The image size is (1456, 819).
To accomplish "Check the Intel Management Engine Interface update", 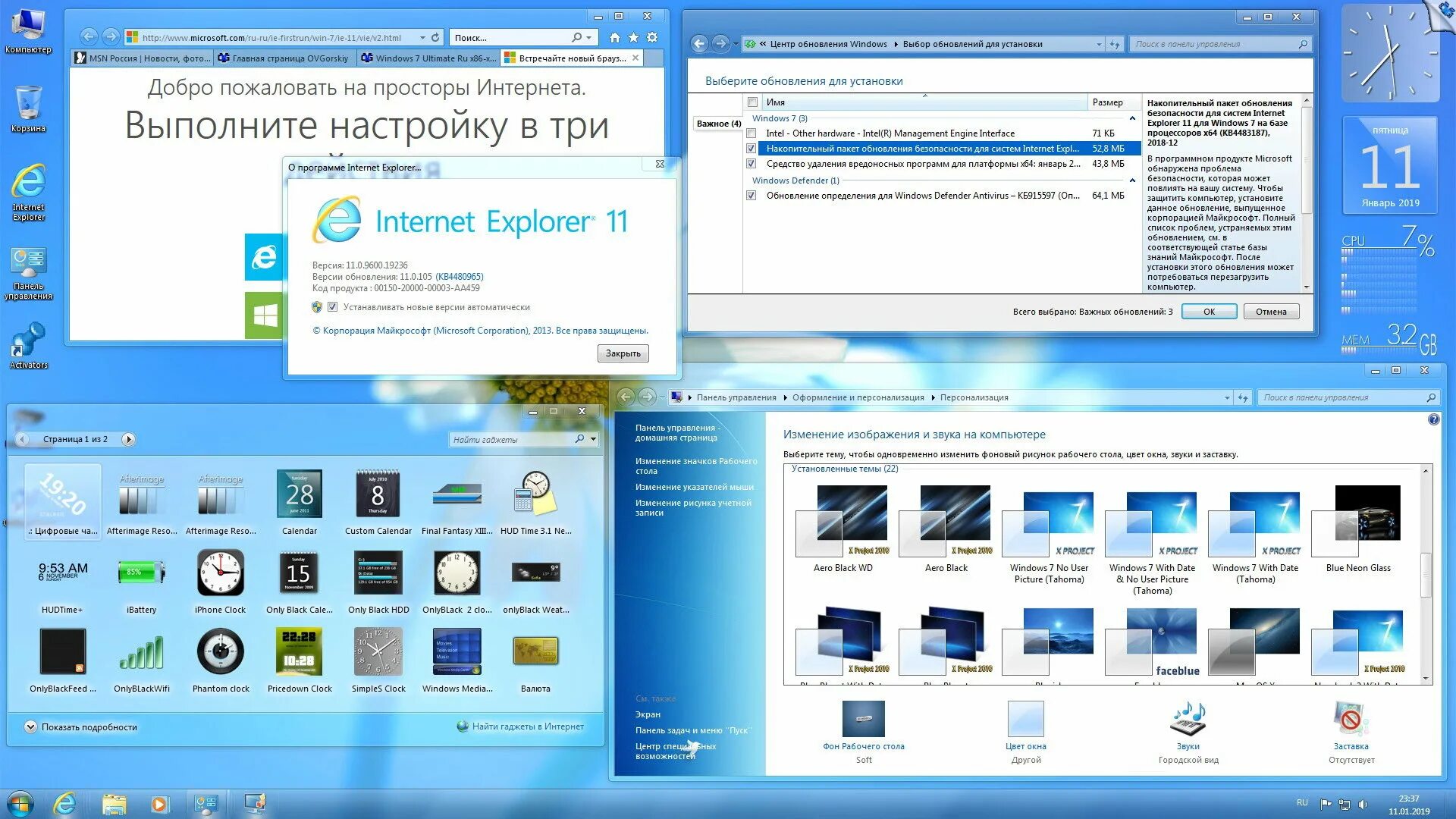I will (752, 133).
